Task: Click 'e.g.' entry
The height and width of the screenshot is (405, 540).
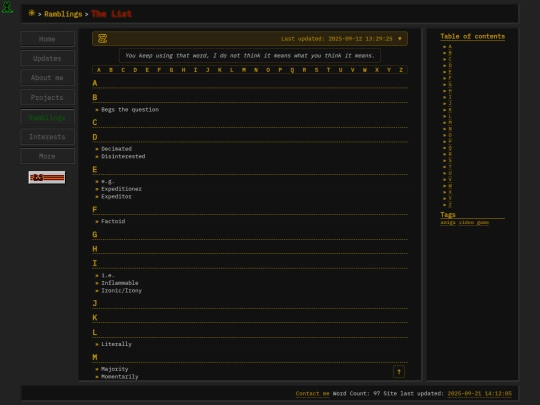Action: tap(107, 181)
